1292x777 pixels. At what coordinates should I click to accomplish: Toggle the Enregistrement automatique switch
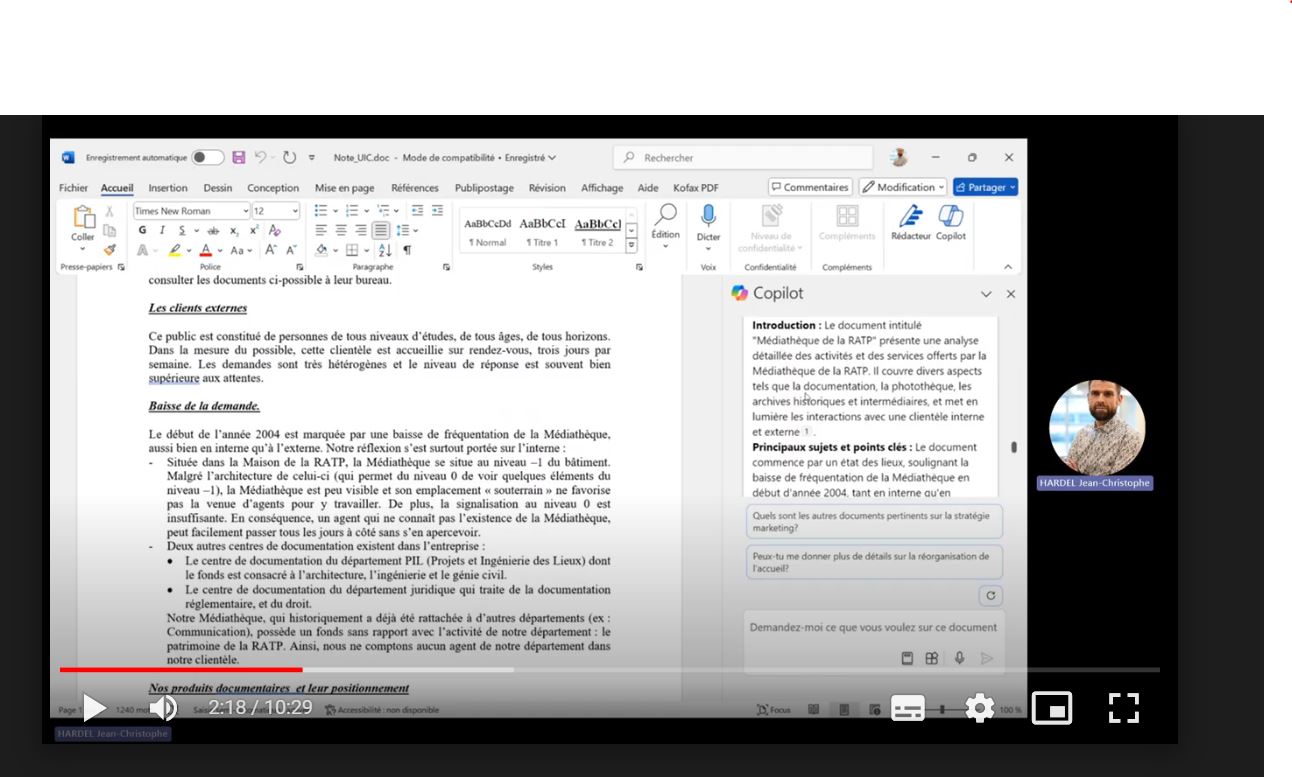pos(208,157)
